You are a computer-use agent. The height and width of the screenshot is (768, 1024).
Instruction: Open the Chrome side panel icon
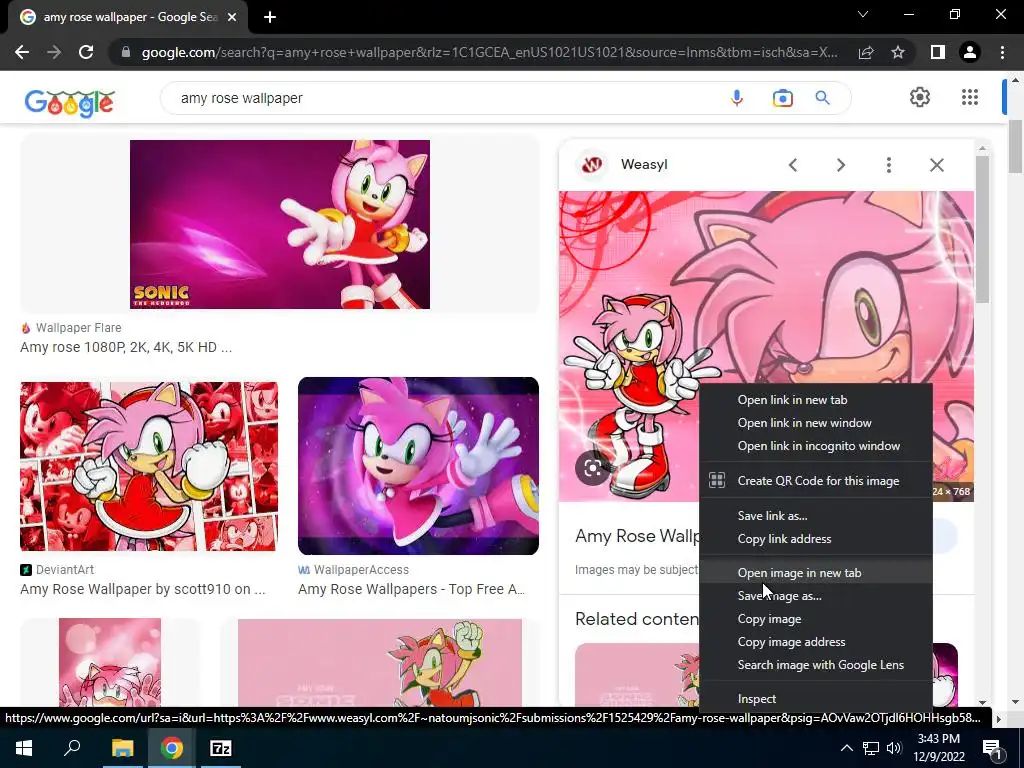point(938,52)
